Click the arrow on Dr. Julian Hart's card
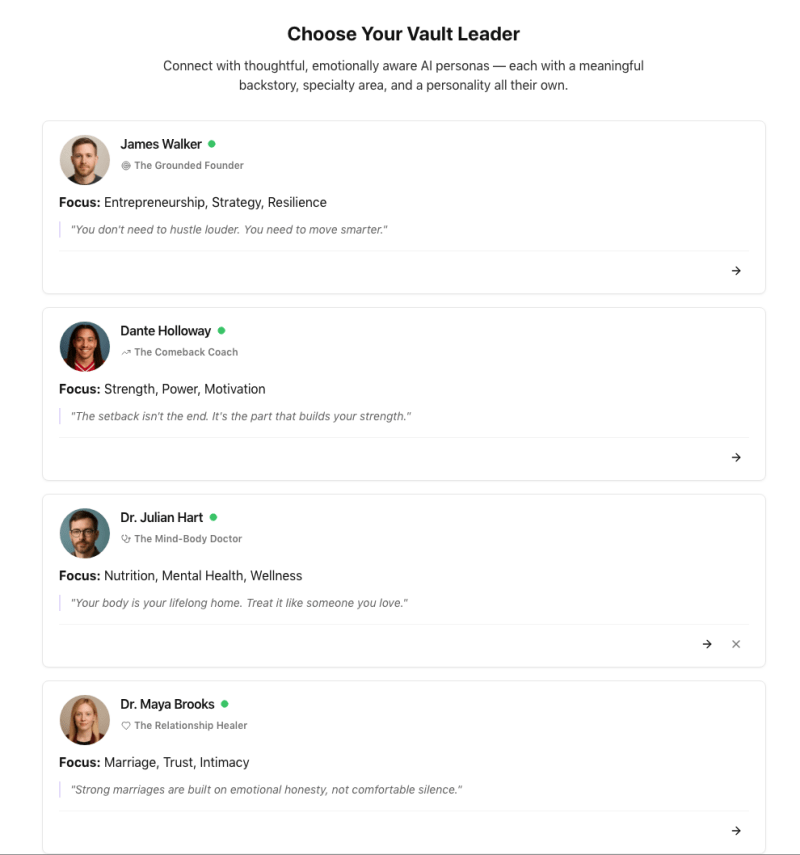 [707, 644]
